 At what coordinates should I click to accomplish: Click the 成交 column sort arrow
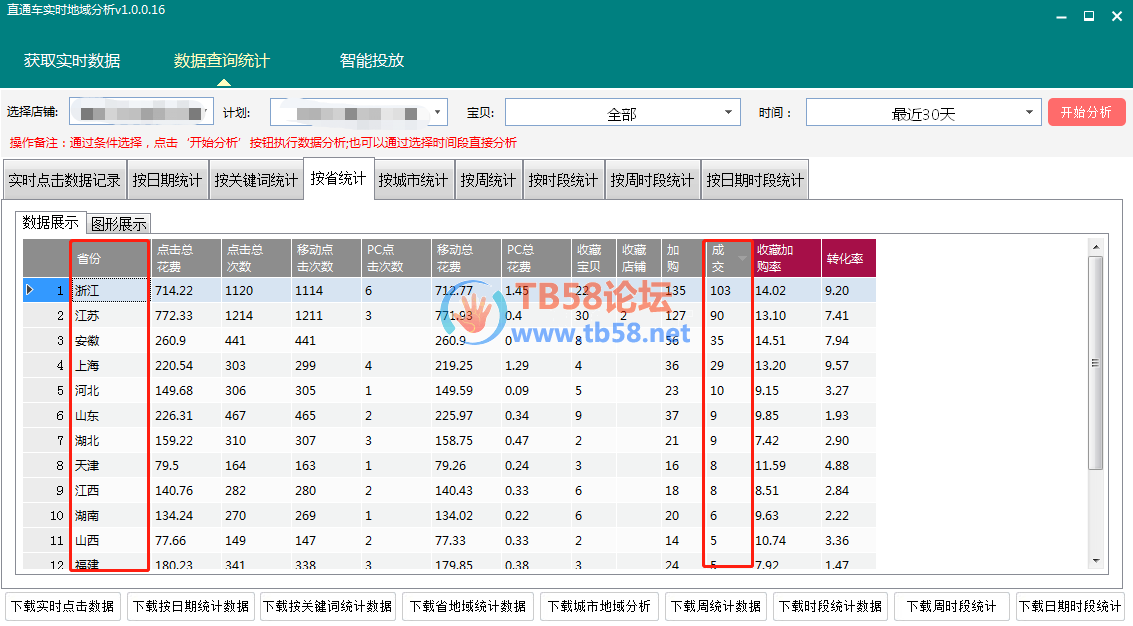click(742, 258)
